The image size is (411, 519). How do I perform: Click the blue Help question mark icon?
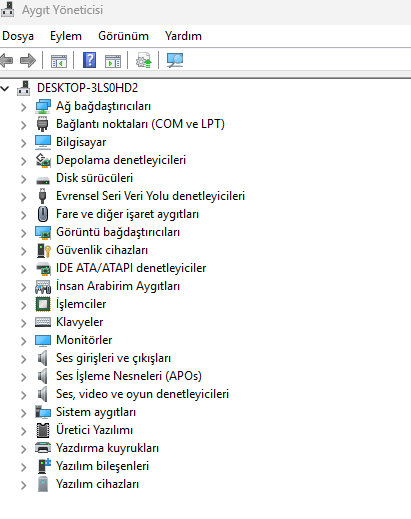(x=89, y=60)
